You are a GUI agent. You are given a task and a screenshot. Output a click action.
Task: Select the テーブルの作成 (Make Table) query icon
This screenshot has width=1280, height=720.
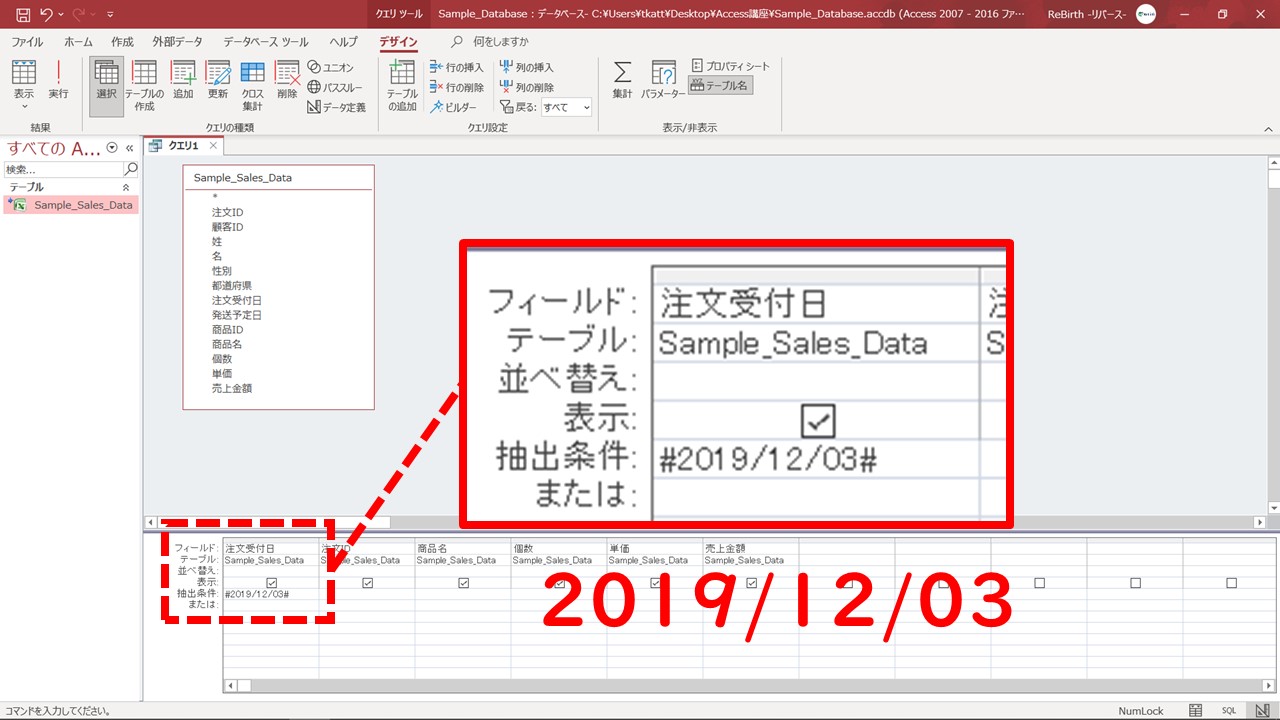pos(144,84)
